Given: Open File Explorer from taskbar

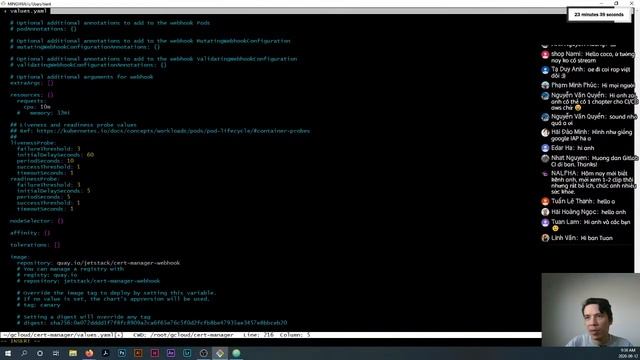Looking at the screenshot, I should pyautogui.click(x=73, y=353).
